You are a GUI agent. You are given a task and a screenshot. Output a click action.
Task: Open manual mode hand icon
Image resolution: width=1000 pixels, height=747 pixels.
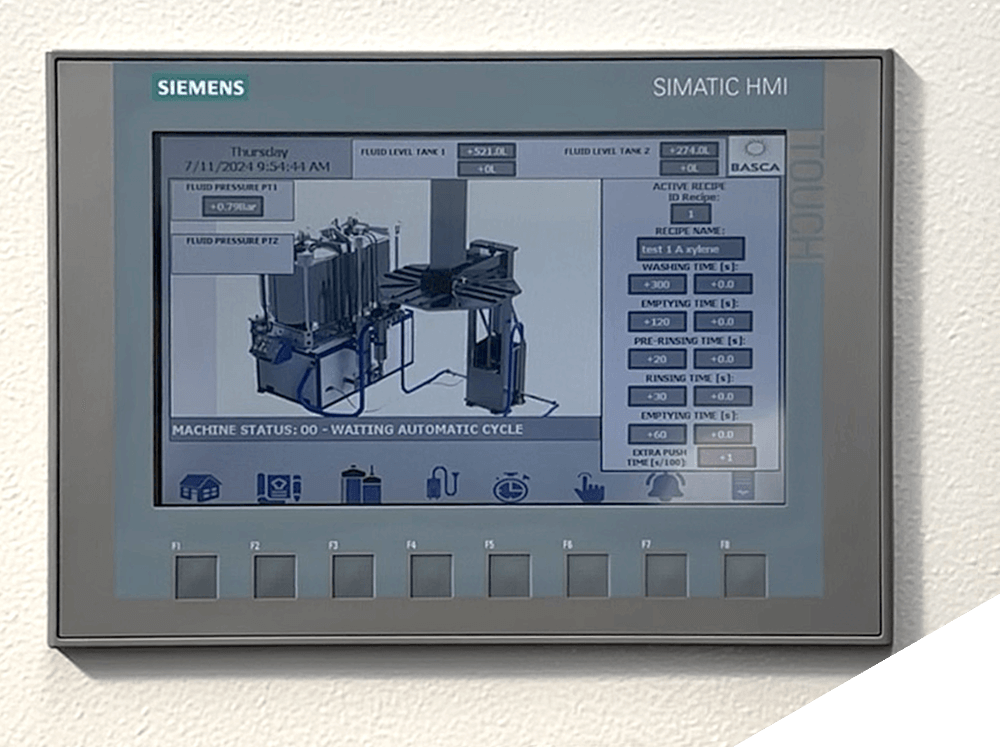[x=589, y=488]
